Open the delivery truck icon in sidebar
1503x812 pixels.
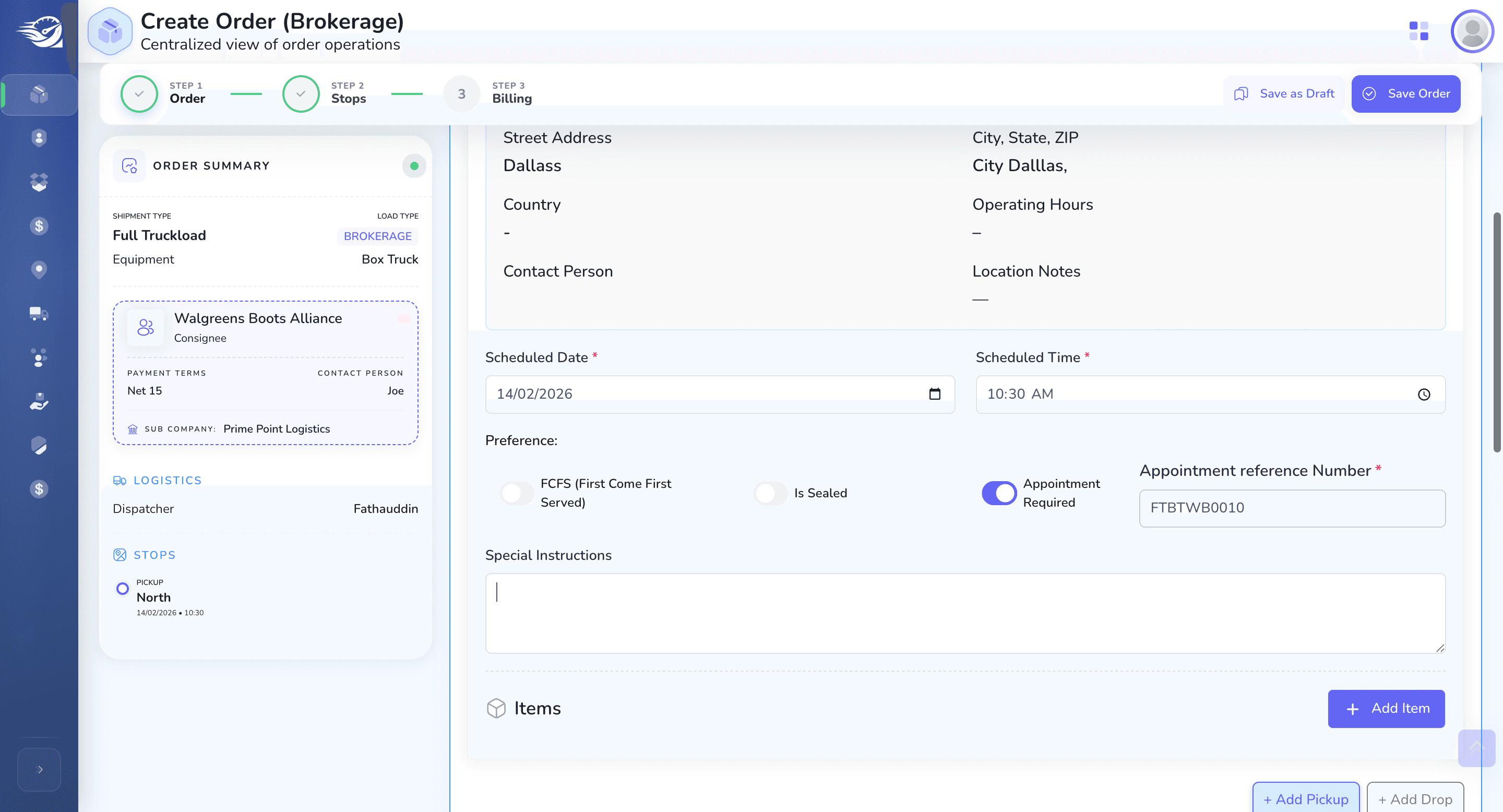tap(39, 314)
